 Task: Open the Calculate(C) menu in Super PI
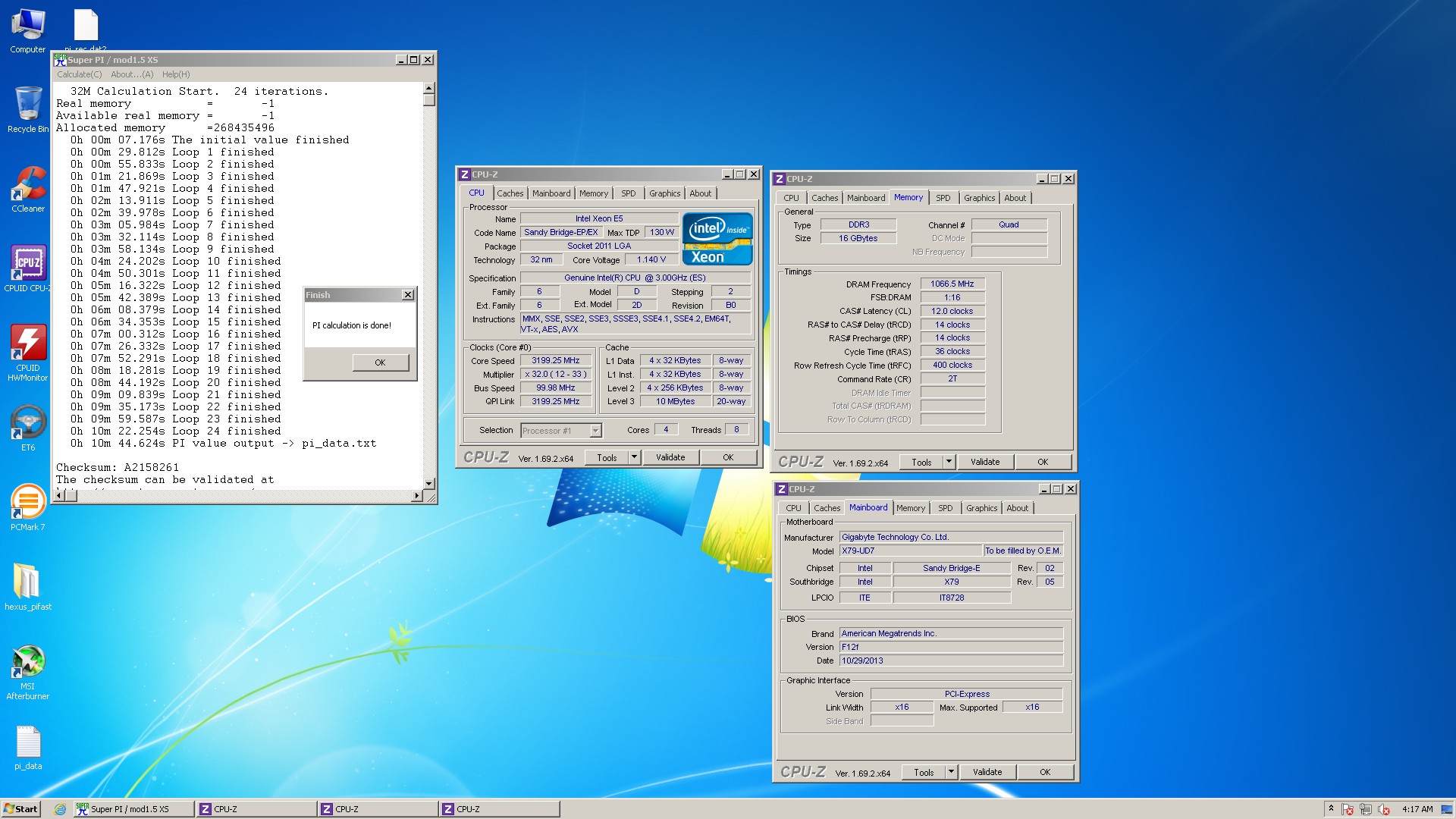click(79, 74)
